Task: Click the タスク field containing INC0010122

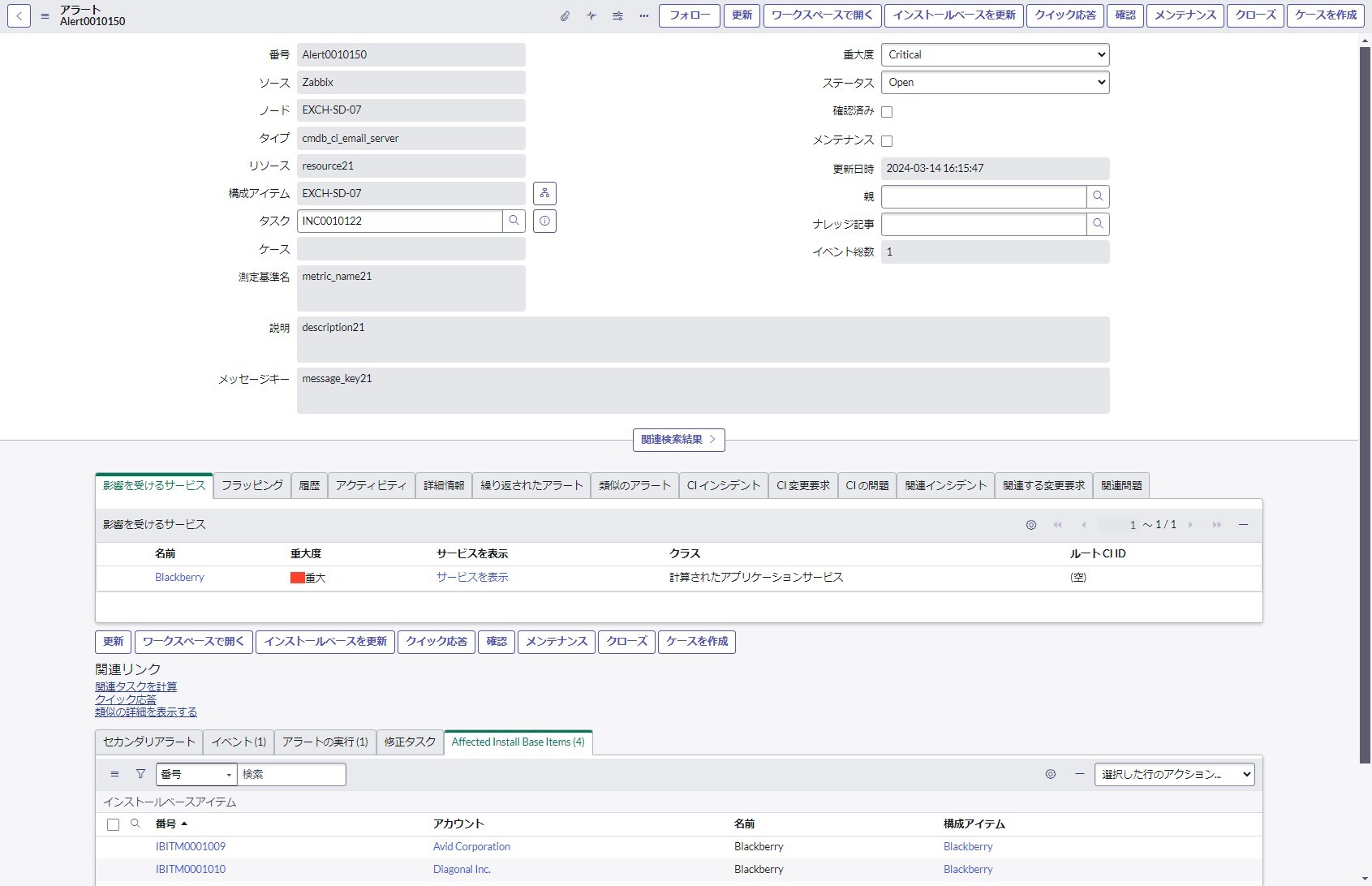Action: coord(399,221)
